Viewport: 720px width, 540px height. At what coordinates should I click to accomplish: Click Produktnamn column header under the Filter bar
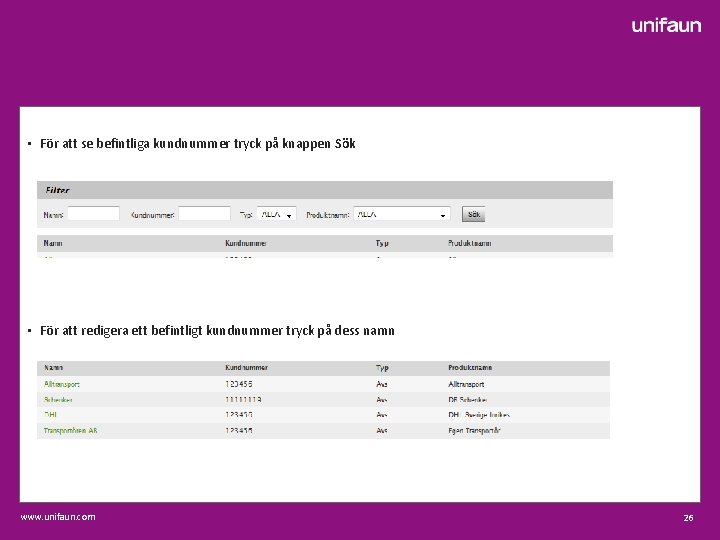[x=469, y=243]
